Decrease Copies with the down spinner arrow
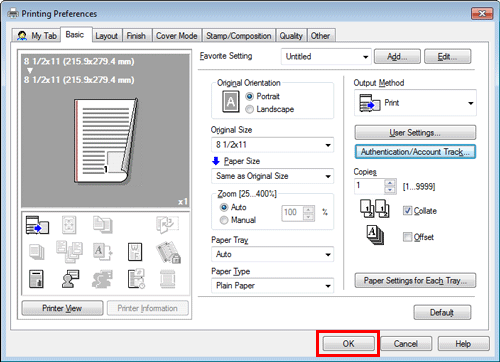 click(x=390, y=190)
